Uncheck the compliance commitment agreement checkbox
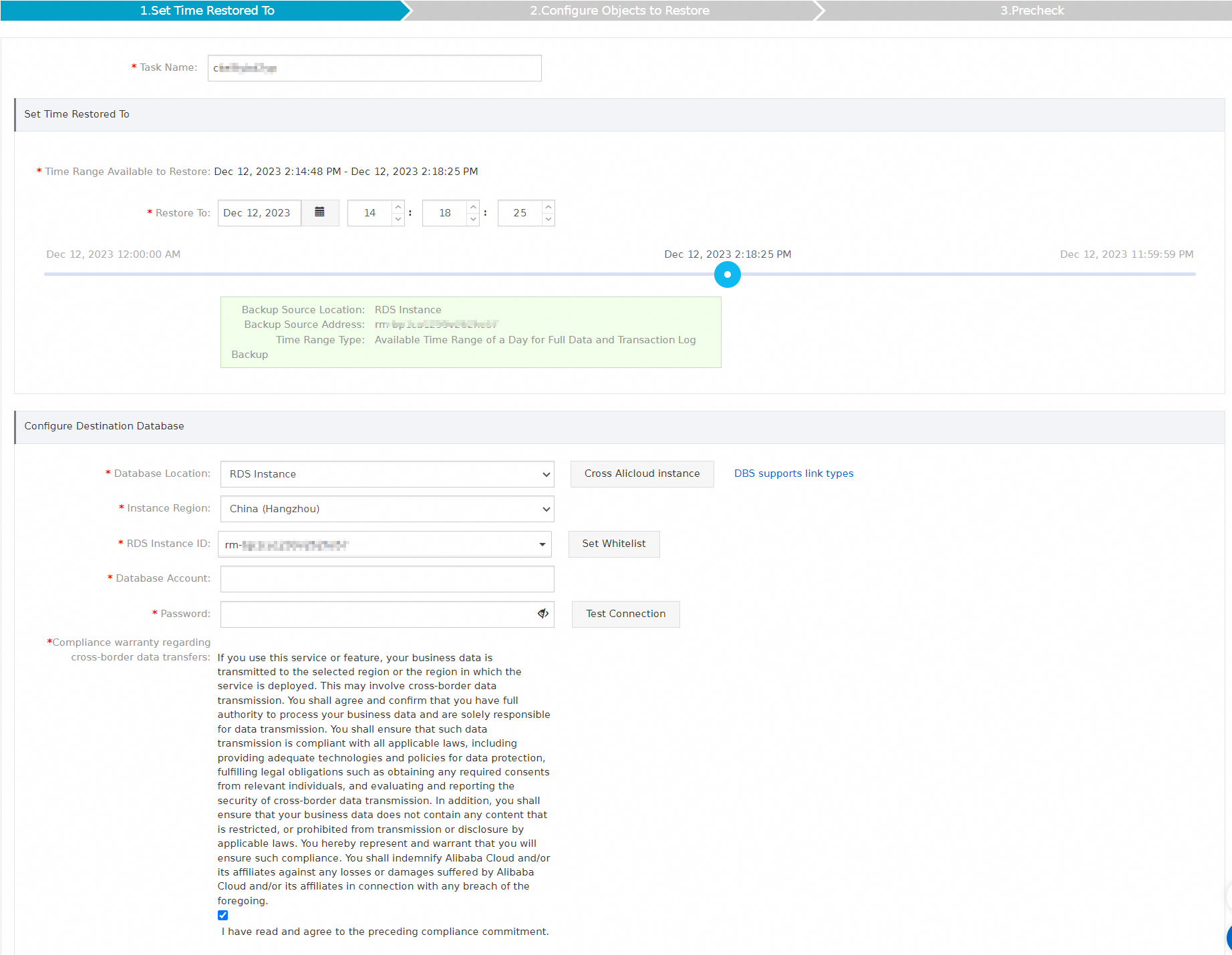This screenshot has height=955, width=1232. 222,915
